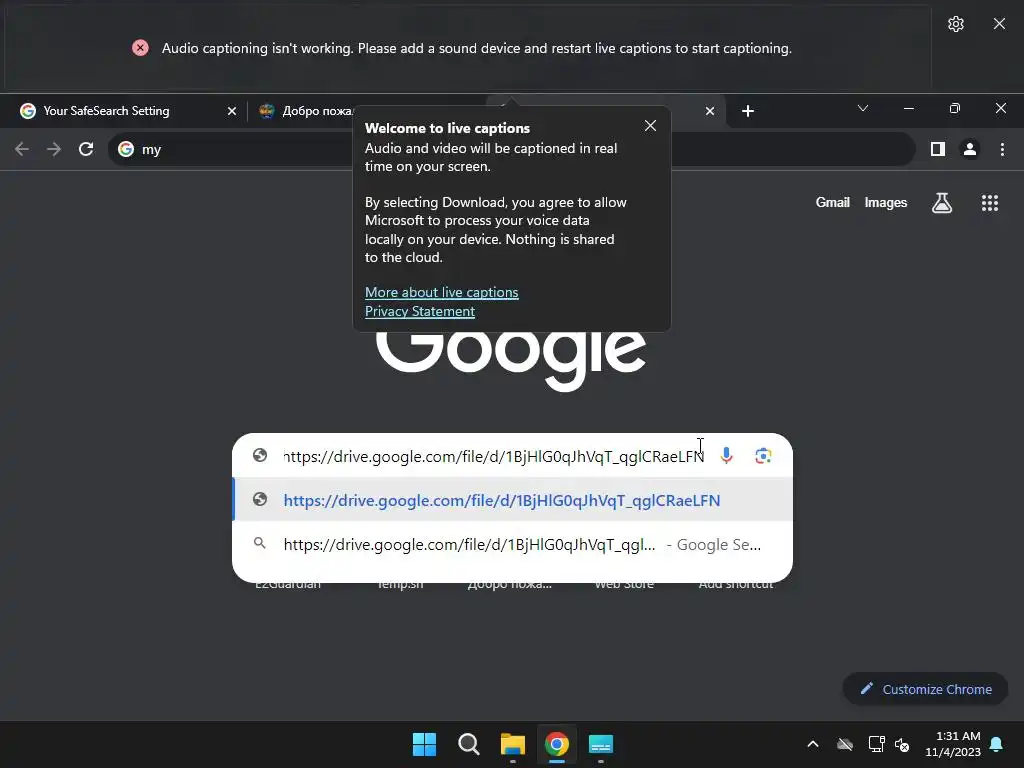Screen dimensions: 1024x768
Task: Open Chrome's three-dot menu
Action: [x=1002, y=149]
